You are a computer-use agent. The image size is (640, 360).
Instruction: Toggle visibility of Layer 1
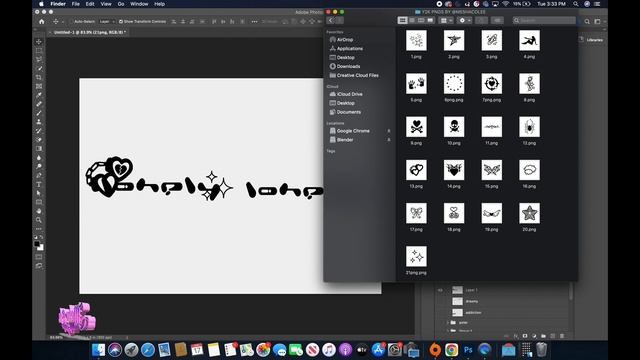pyautogui.click(x=440, y=290)
